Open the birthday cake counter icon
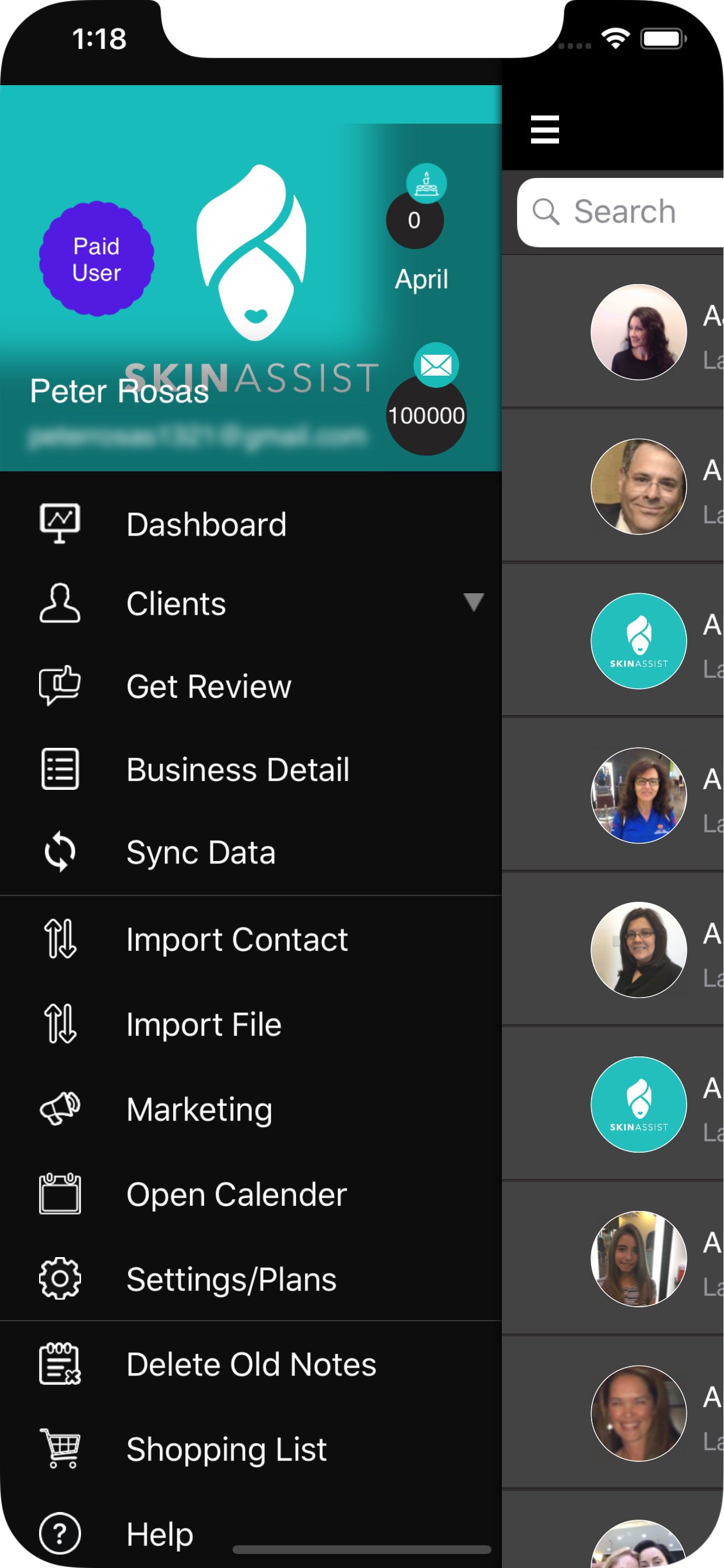 pyautogui.click(x=427, y=183)
